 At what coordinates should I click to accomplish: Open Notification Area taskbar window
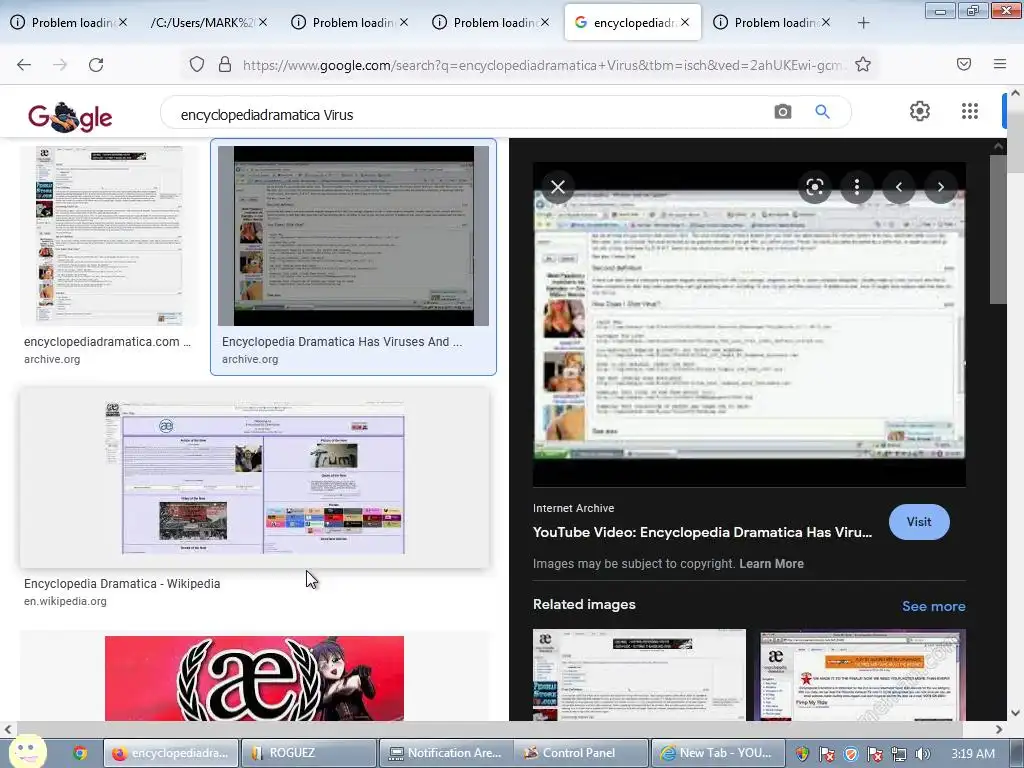coord(445,753)
